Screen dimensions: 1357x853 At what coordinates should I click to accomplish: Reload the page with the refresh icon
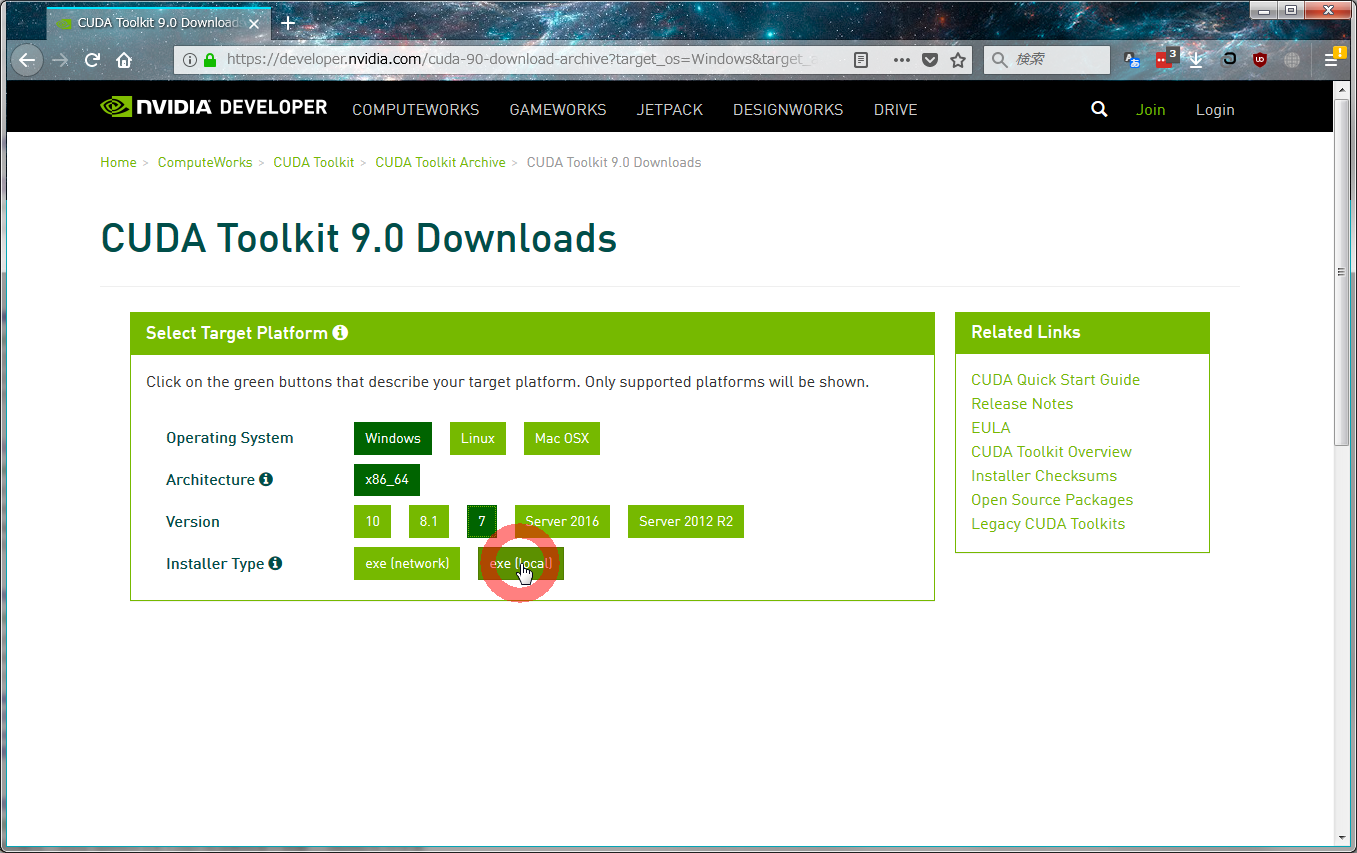click(92, 60)
